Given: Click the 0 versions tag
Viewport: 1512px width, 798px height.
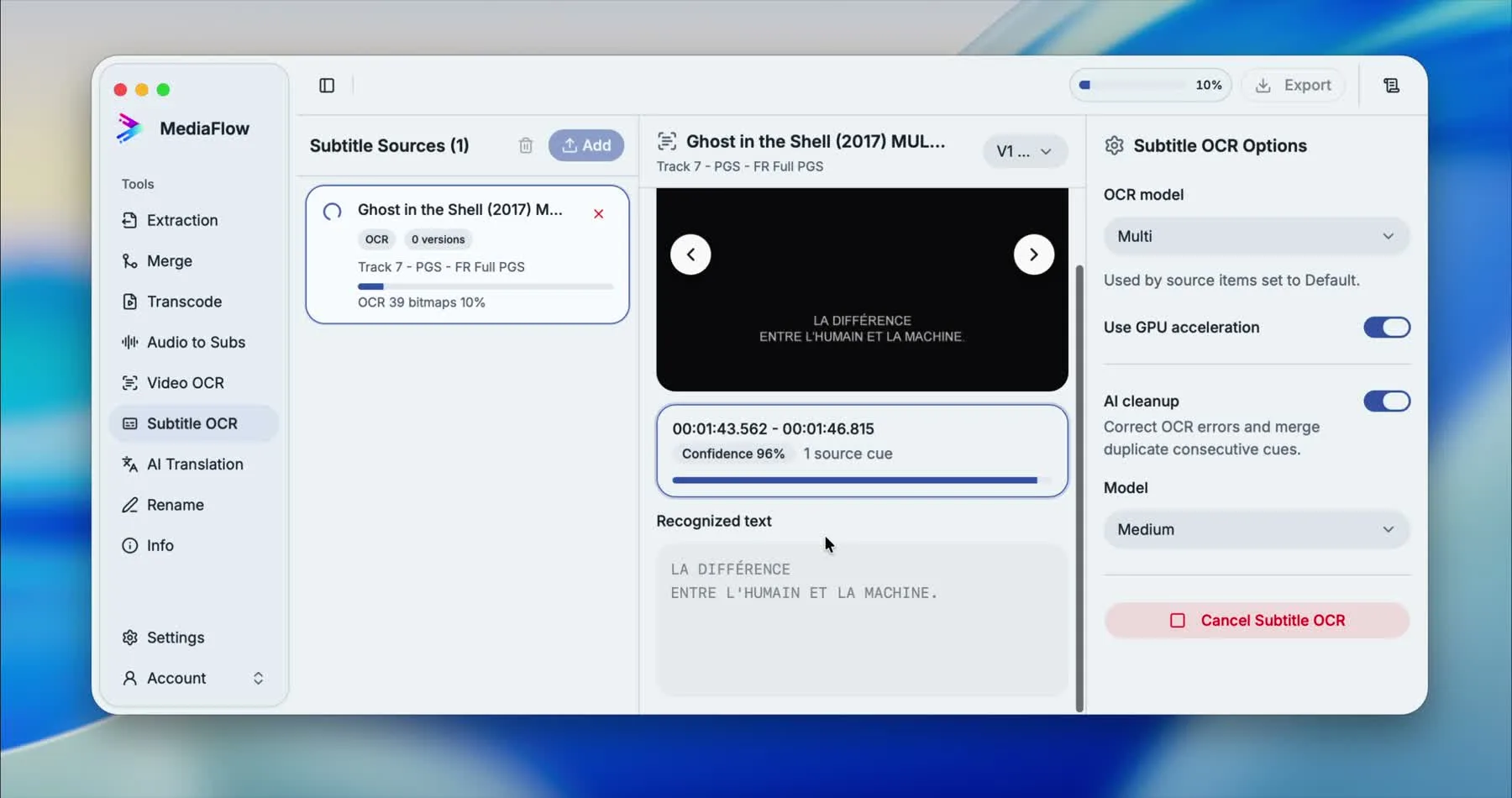Looking at the screenshot, I should [438, 239].
